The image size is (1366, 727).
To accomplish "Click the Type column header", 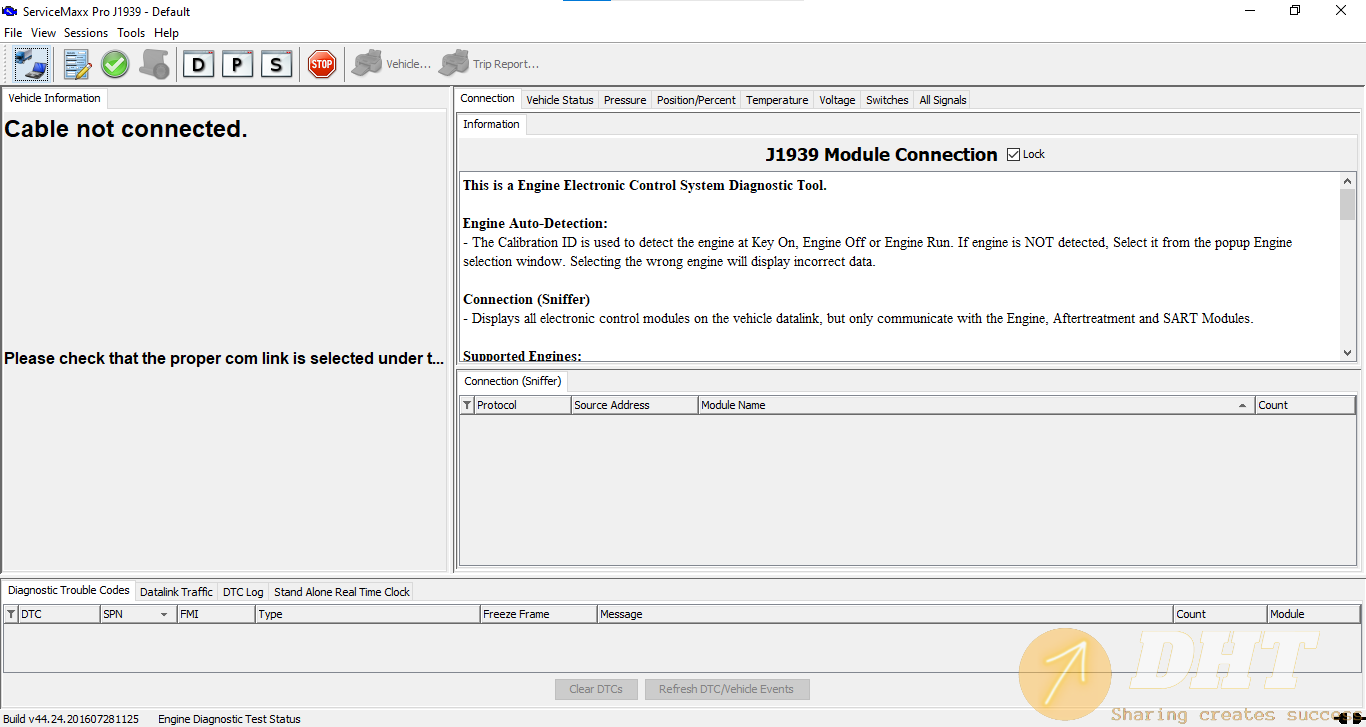I will 368,614.
